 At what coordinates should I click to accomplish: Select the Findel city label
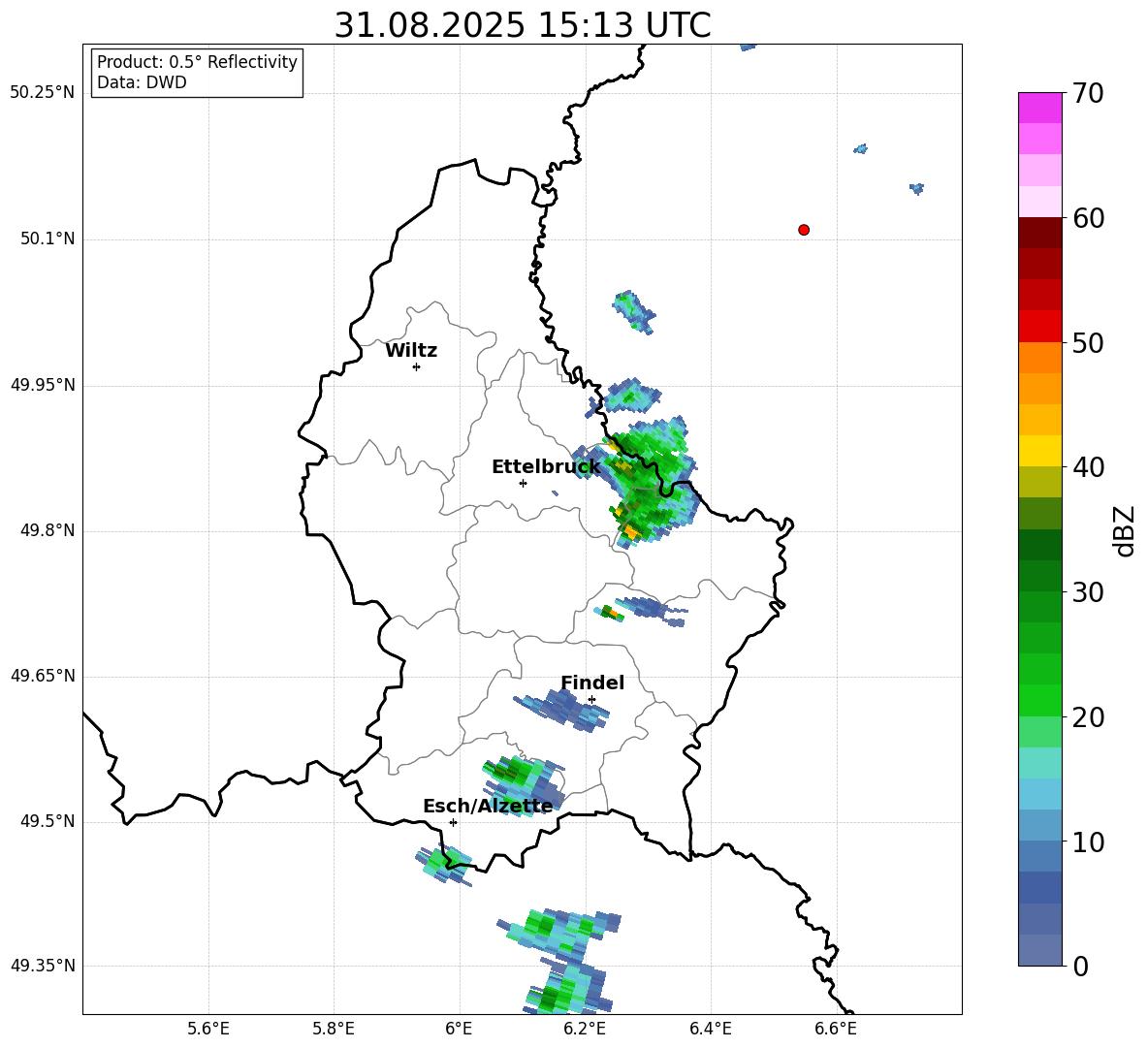click(x=592, y=683)
